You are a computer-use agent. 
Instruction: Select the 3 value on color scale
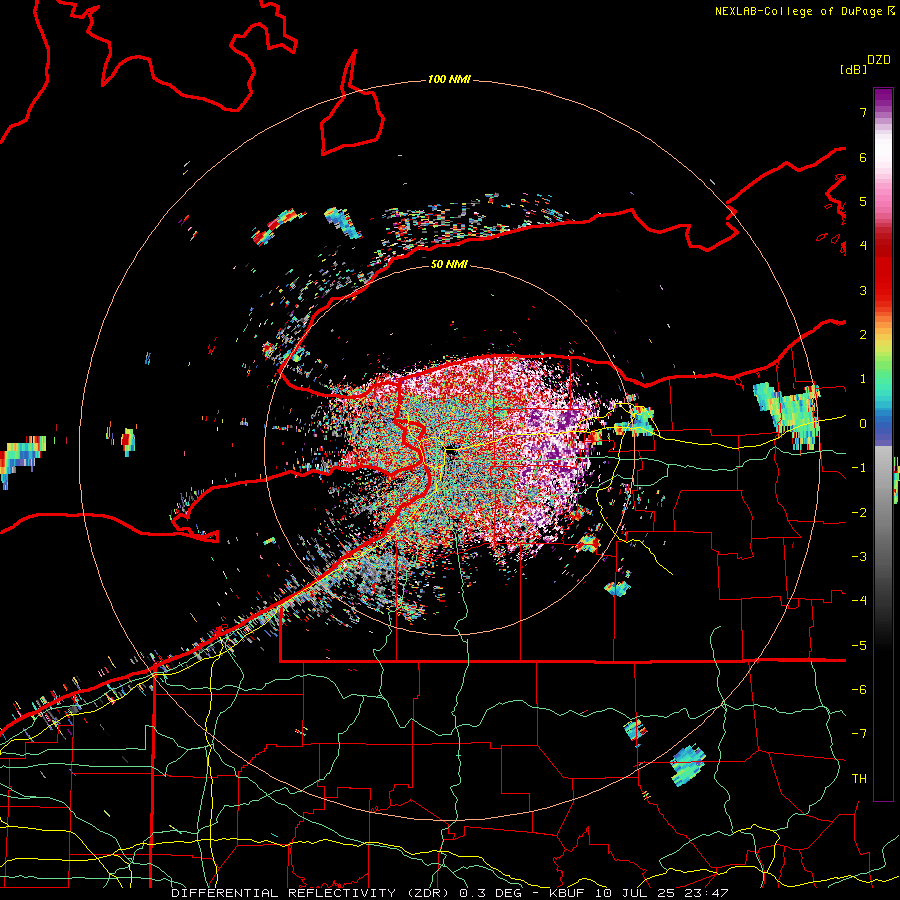click(x=863, y=290)
